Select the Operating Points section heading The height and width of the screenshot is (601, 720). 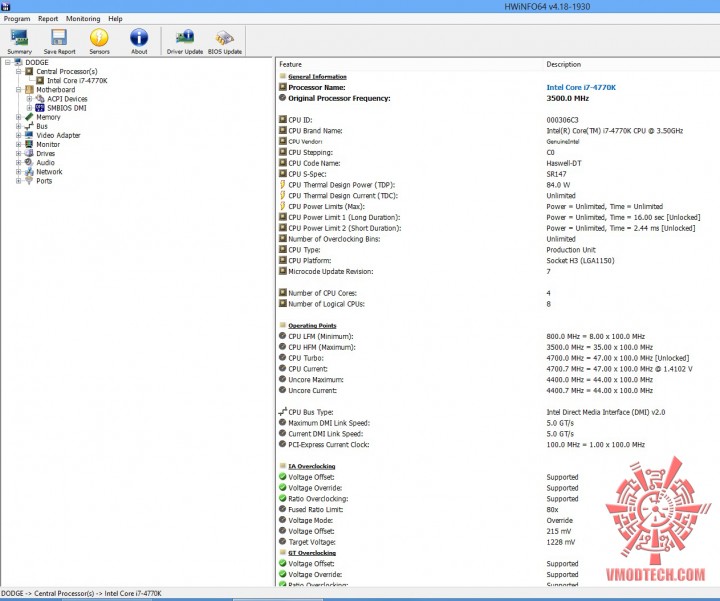click(x=312, y=326)
